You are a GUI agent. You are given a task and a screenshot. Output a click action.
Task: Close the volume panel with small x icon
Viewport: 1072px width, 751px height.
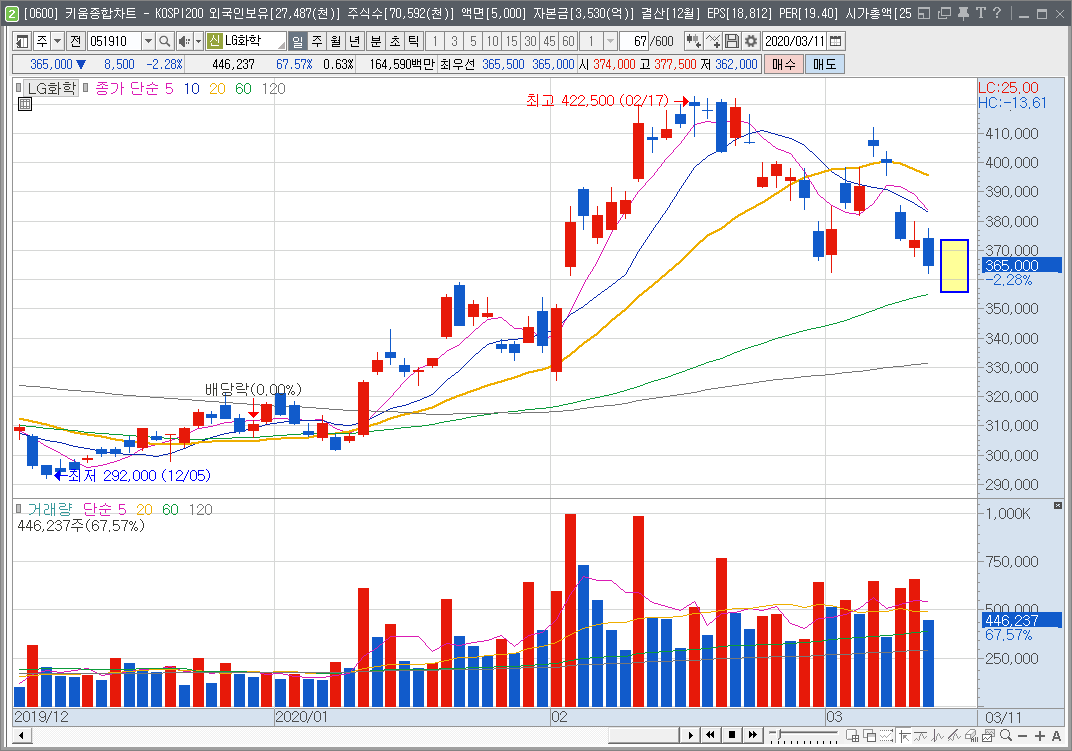[1058, 505]
